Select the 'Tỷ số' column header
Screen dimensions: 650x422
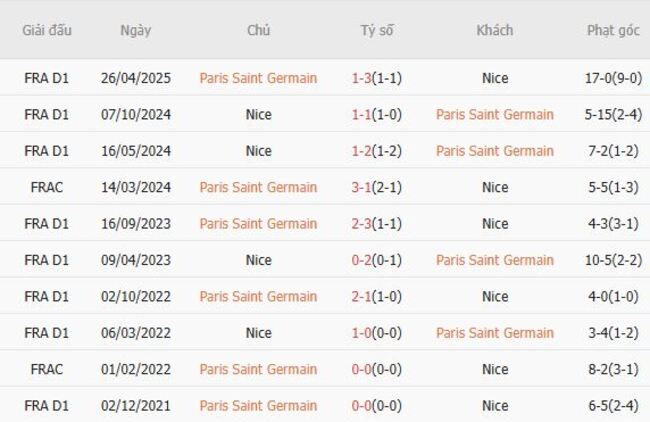coord(377,30)
